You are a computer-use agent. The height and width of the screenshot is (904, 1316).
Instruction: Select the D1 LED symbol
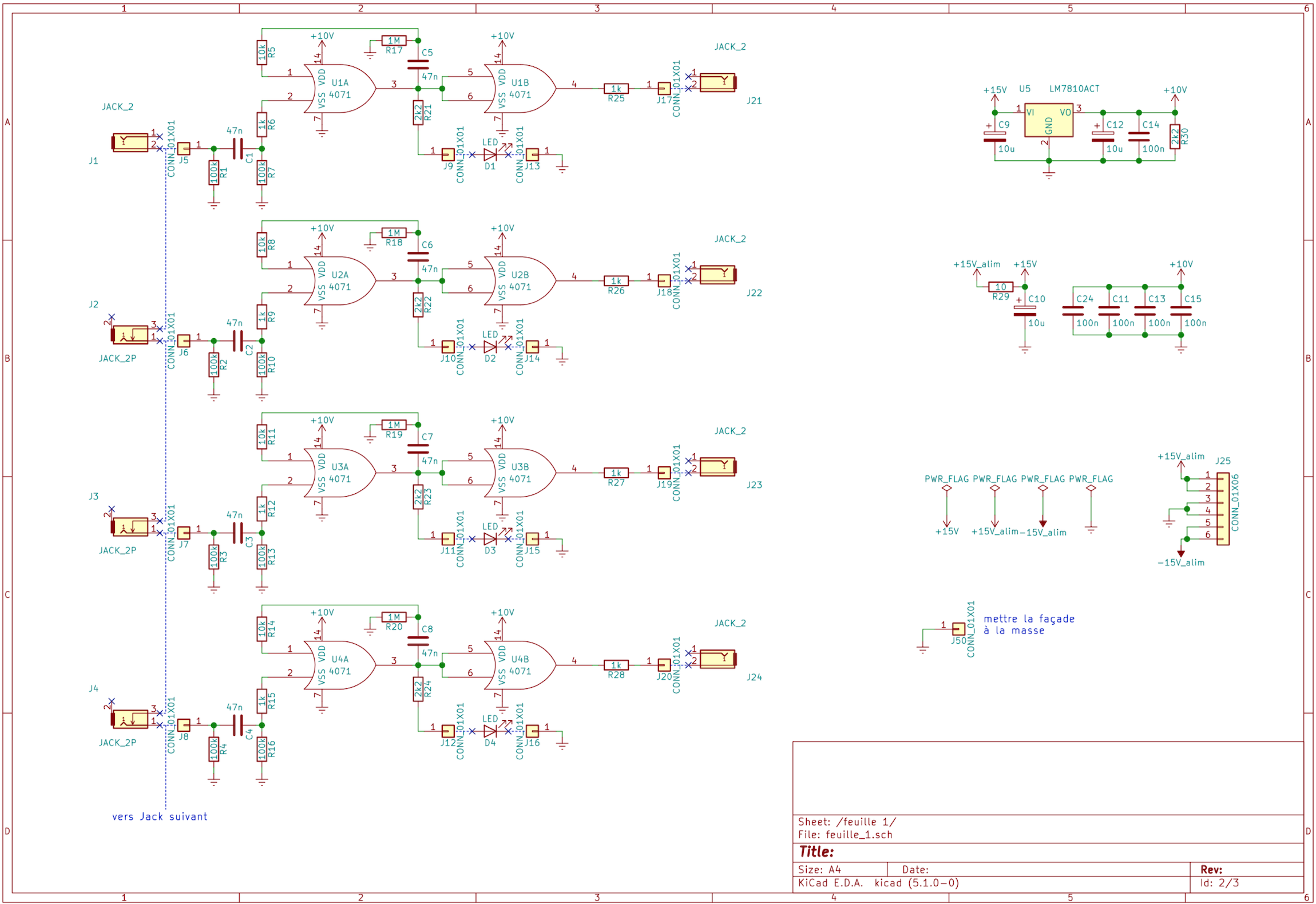(490, 154)
